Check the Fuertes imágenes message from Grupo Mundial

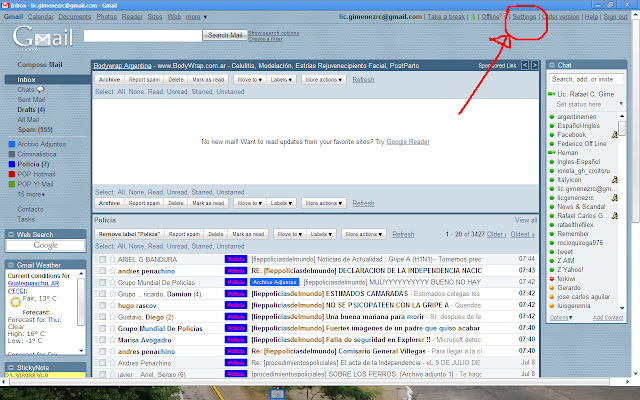point(102,329)
